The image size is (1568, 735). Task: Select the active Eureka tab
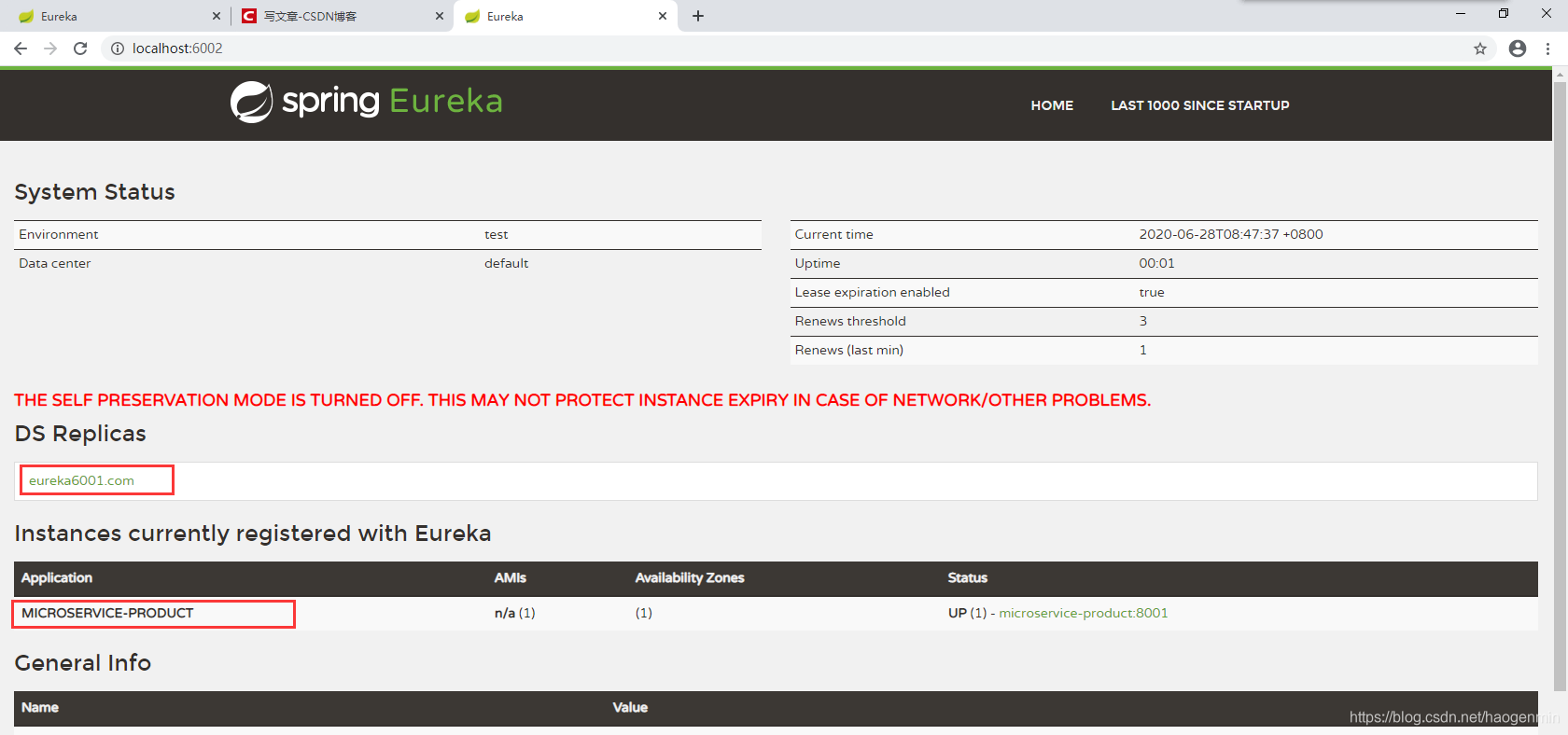[566, 16]
